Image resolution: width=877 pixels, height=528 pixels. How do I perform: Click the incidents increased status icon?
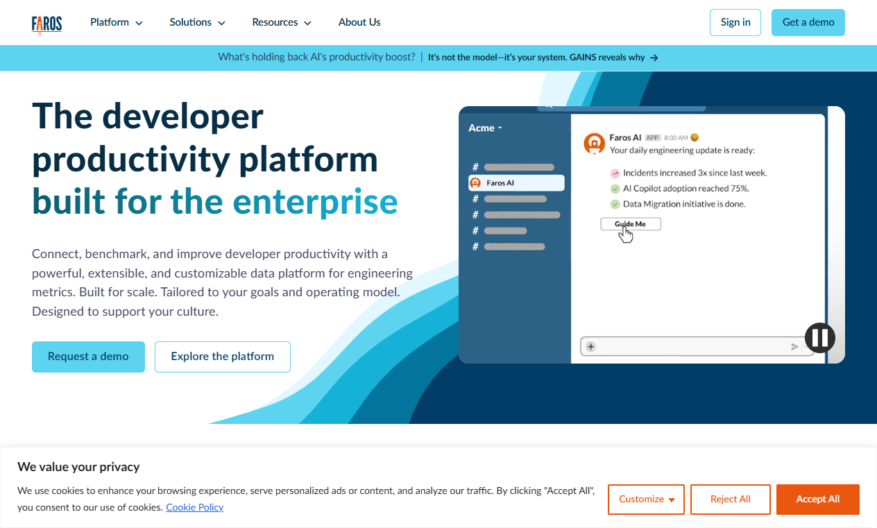(615, 173)
